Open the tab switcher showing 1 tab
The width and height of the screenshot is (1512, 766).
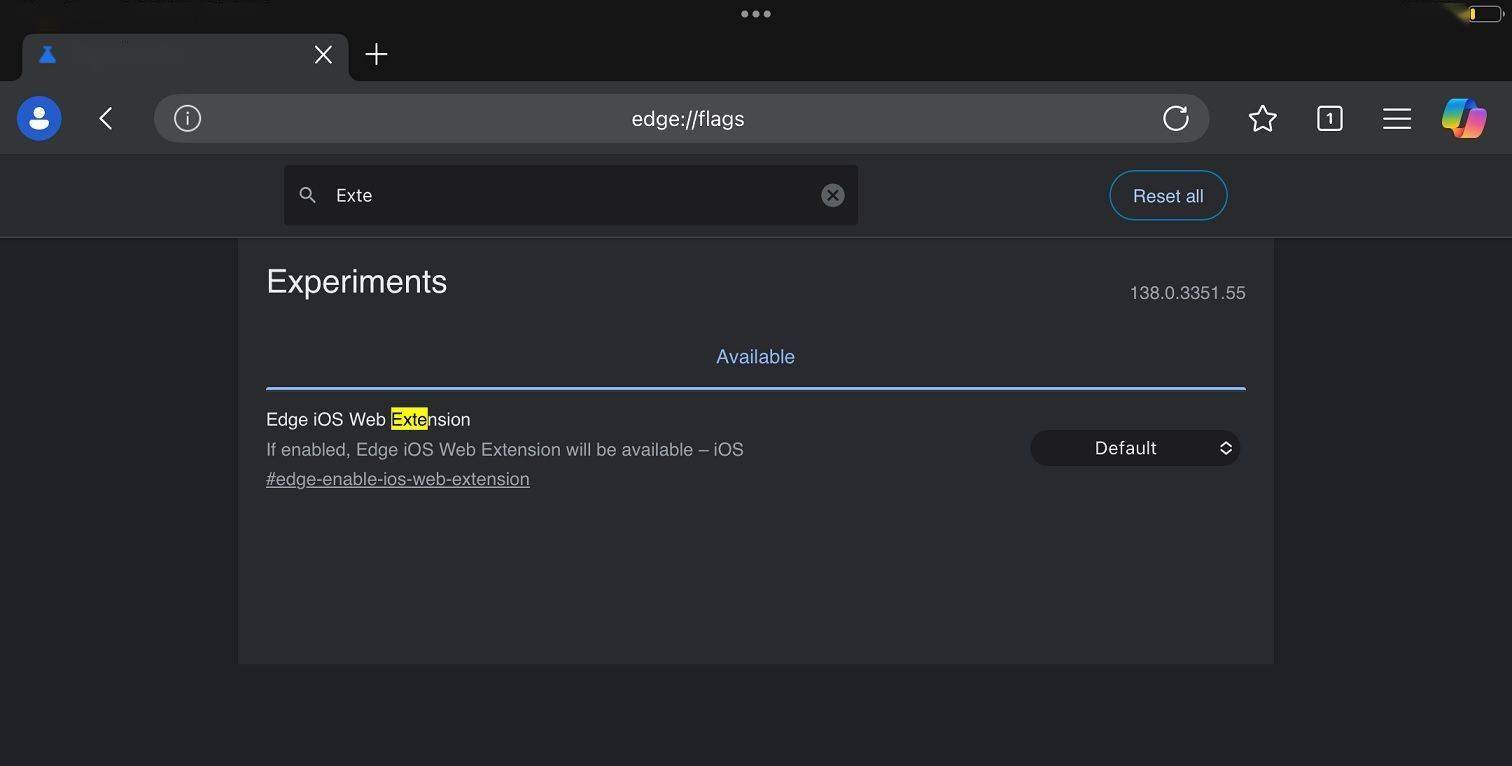point(1329,118)
